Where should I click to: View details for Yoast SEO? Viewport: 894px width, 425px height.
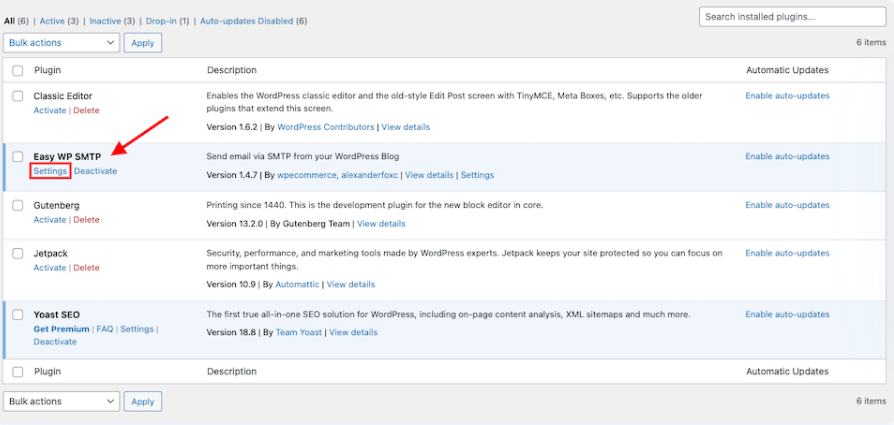(x=353, y=332)
